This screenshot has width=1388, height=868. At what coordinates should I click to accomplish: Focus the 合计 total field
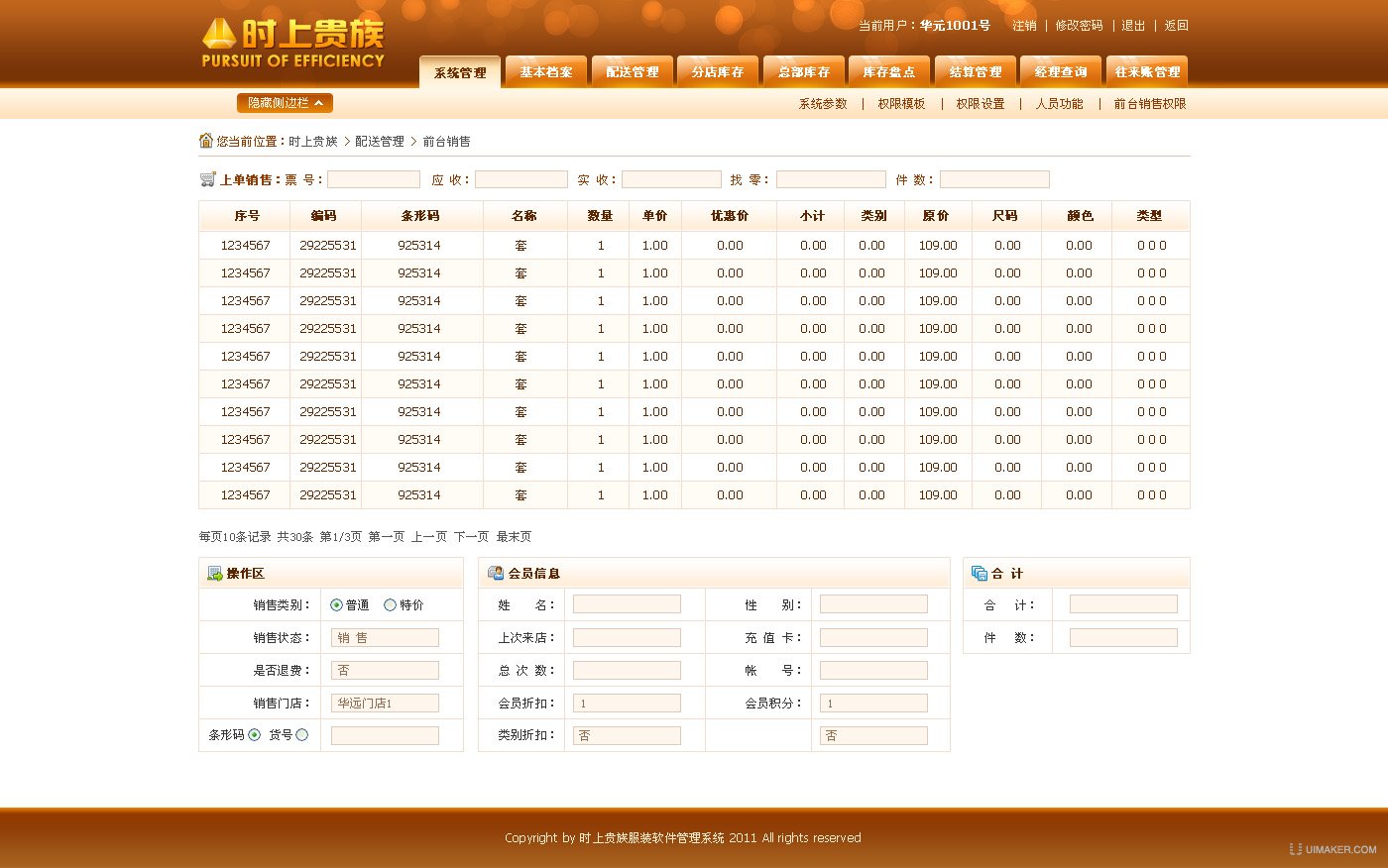(x=1123, y=604)
